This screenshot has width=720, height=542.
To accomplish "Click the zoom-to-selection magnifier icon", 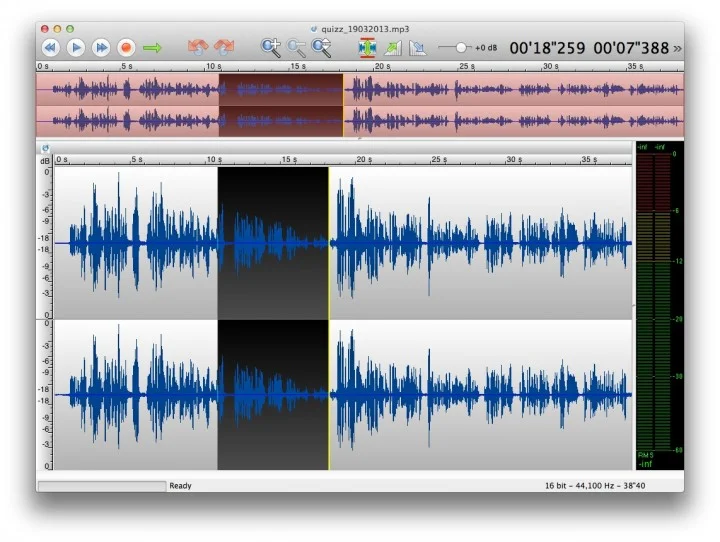I will point(321,47).
